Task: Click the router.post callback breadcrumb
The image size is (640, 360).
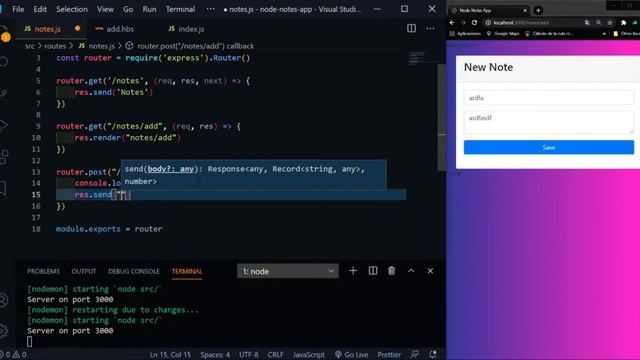Action: click(x=195, y=46)
